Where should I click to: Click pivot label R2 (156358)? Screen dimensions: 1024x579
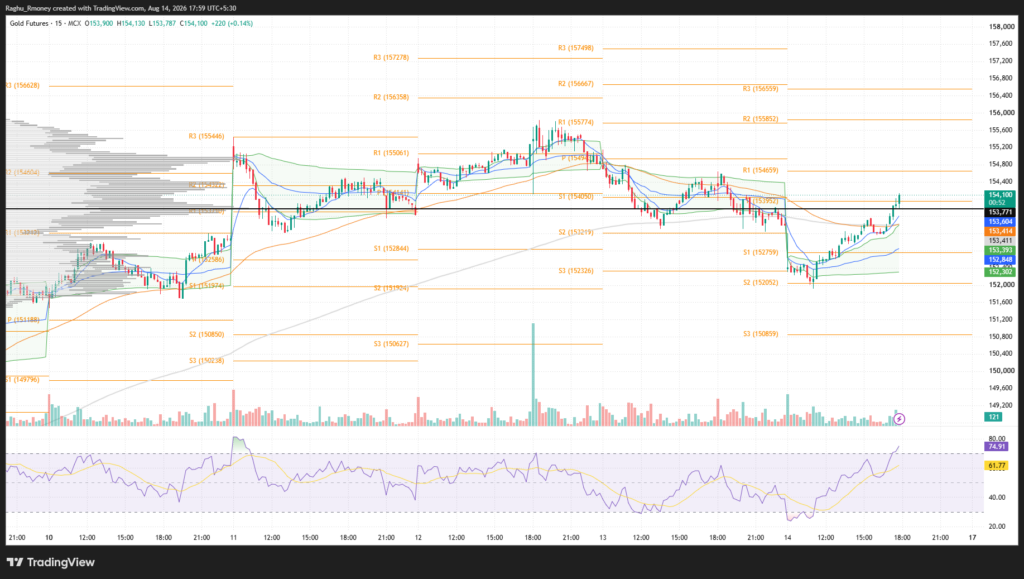pos(391,97)
